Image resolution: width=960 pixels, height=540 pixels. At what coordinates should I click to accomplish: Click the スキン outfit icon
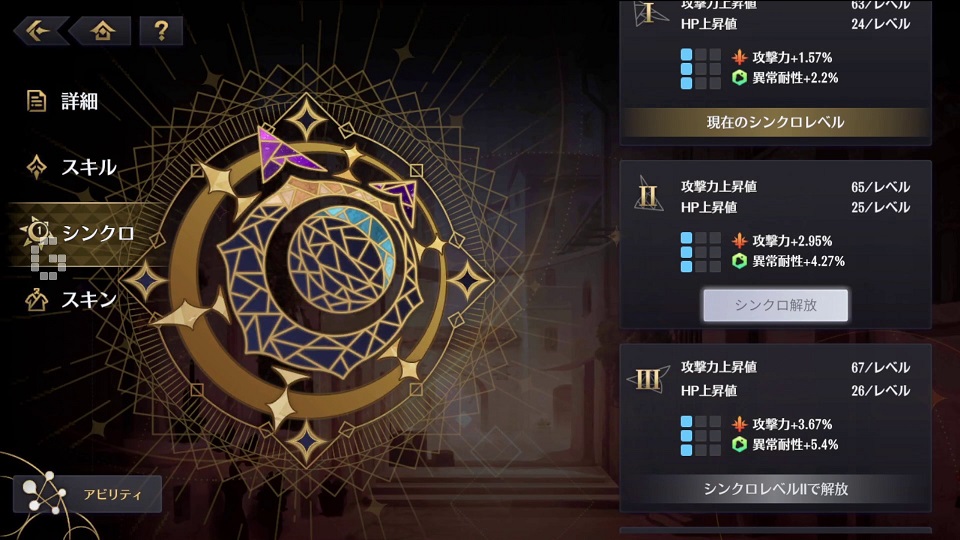[37, 300]
